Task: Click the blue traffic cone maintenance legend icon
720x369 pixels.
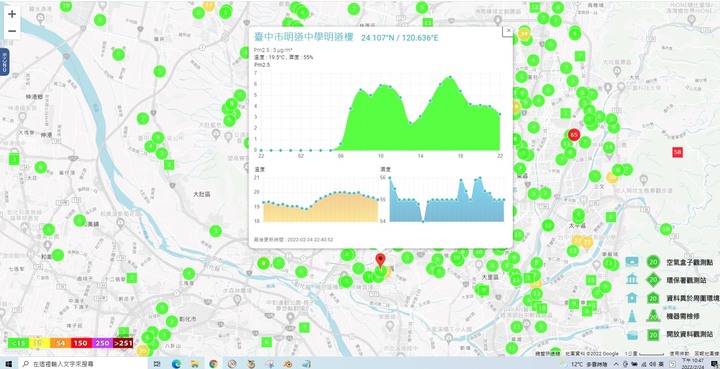Action: (x=632, y=316)
